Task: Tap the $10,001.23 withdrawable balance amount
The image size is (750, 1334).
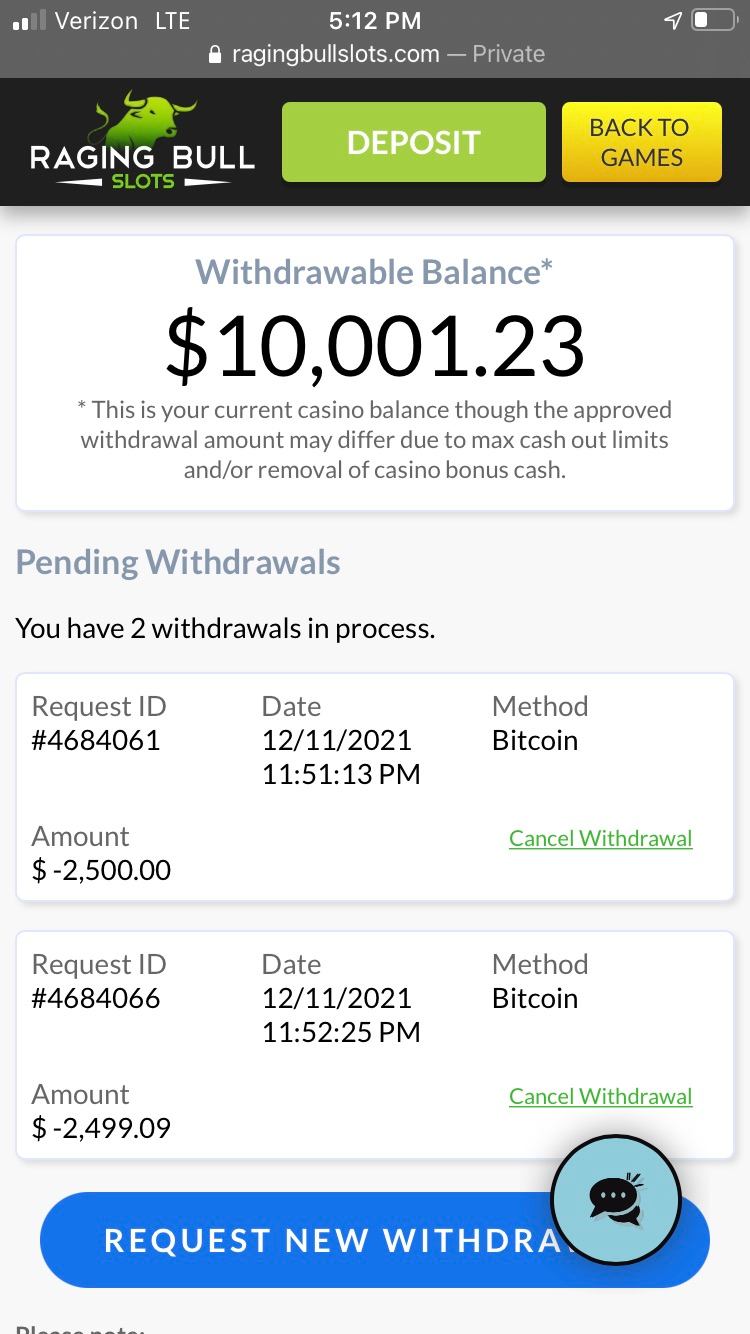Action: pos(375,346)
